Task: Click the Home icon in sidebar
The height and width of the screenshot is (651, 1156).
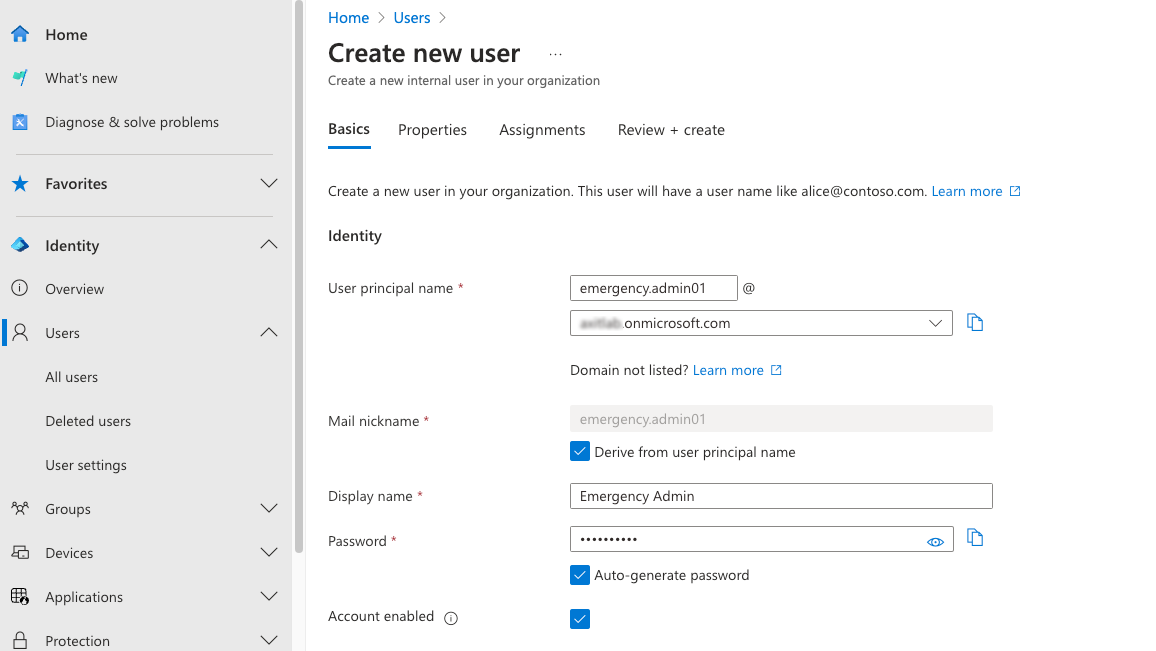Action: tap(20, 34)
